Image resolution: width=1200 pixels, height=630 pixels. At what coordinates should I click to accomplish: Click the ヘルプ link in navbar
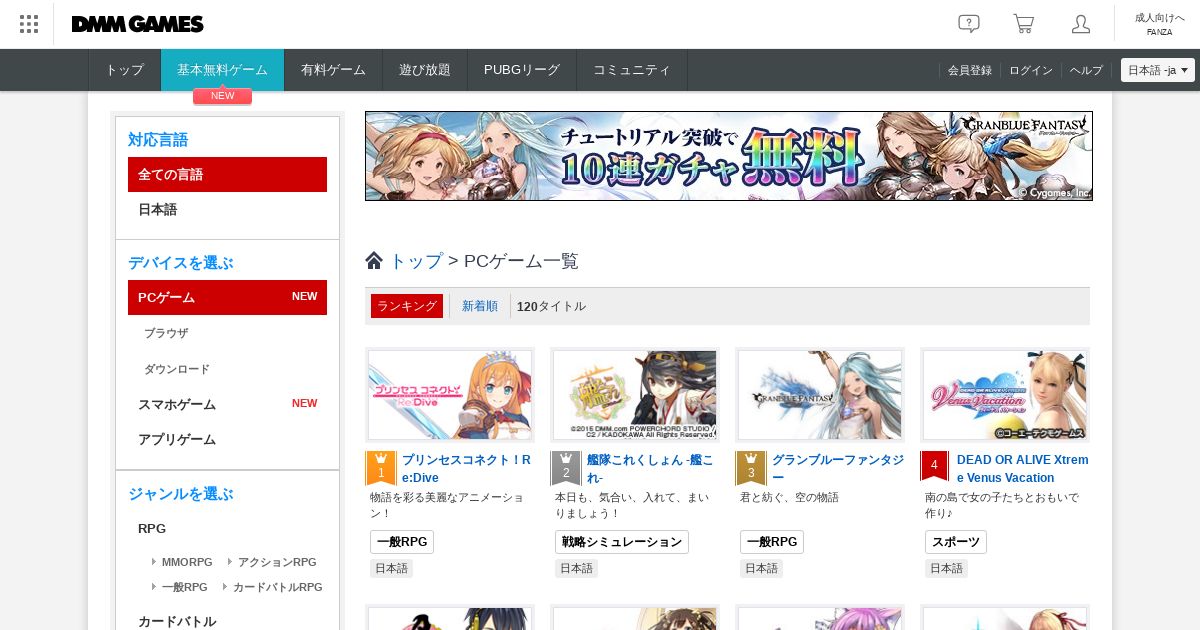[x=1086, y=70]
